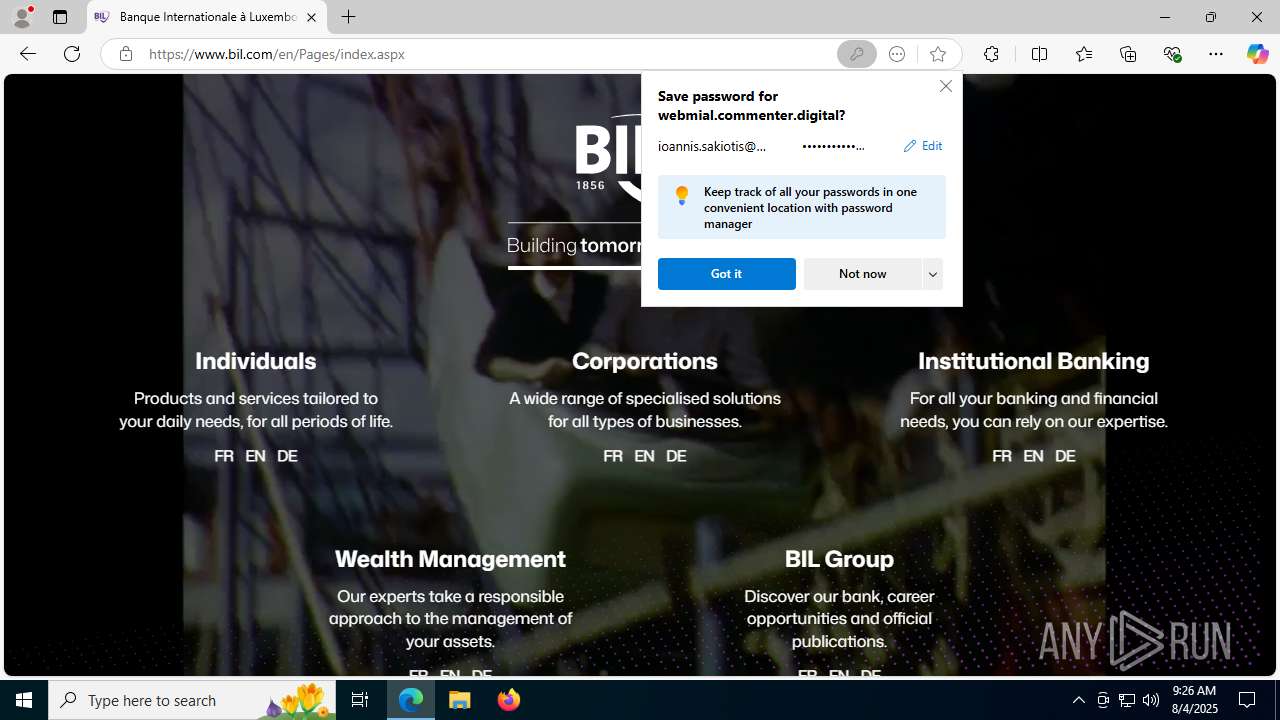The width and height of the screenshot is (1280, 720).
Task: Open the Windows Start menu
Action: pos(24,700)
